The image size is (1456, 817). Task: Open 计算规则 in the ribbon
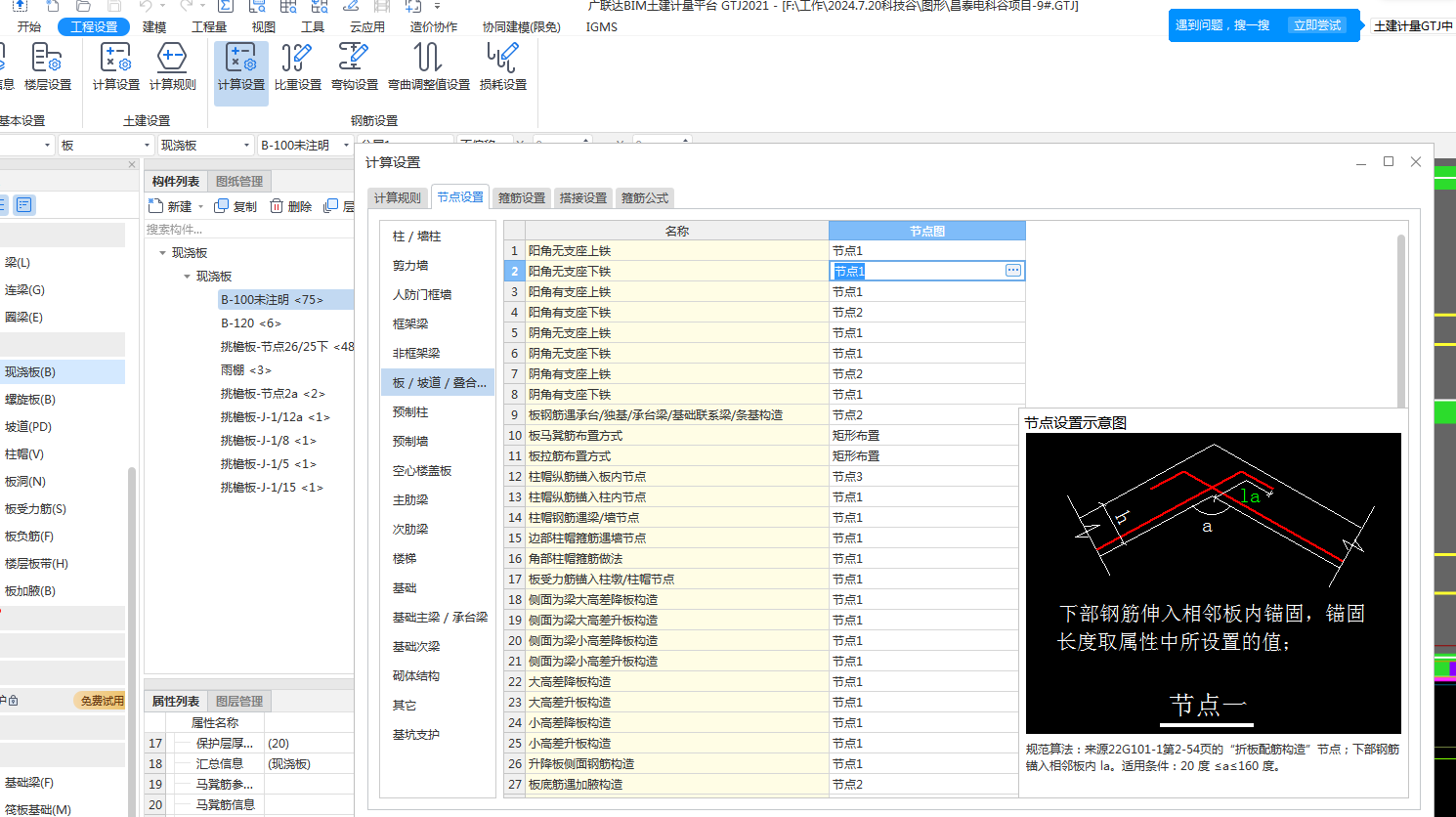[173, 66]
